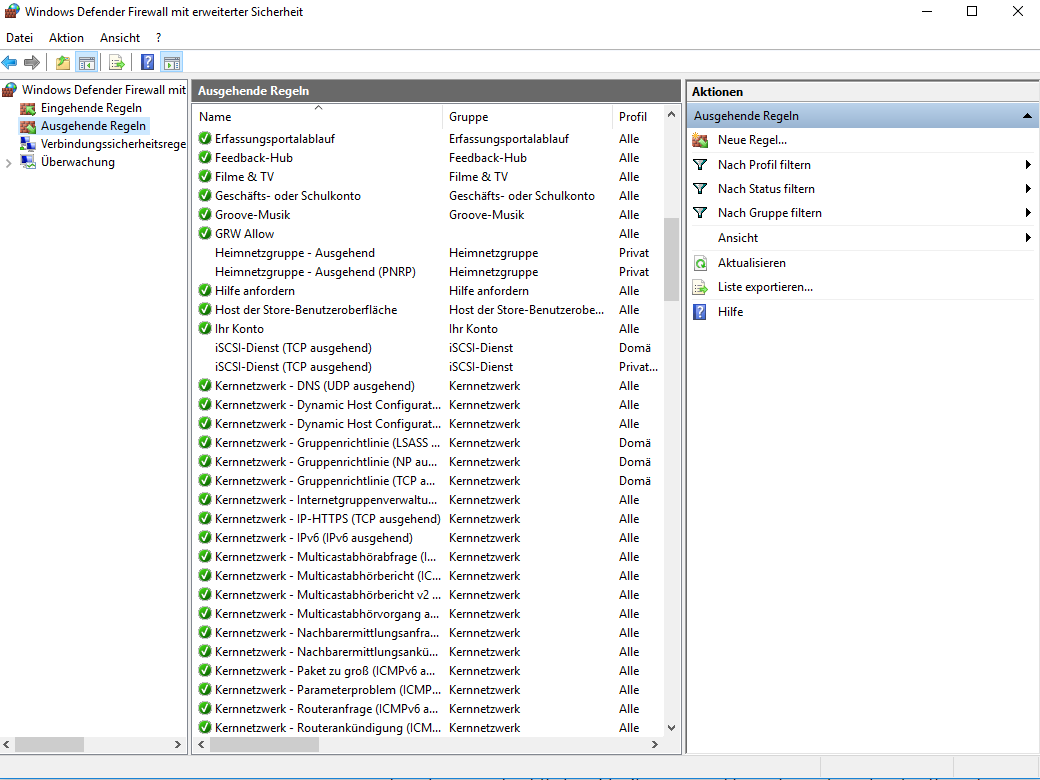Select Heimnetzgruppe - Ausgehend (PNRP) rule

click(x=315, y=272)
